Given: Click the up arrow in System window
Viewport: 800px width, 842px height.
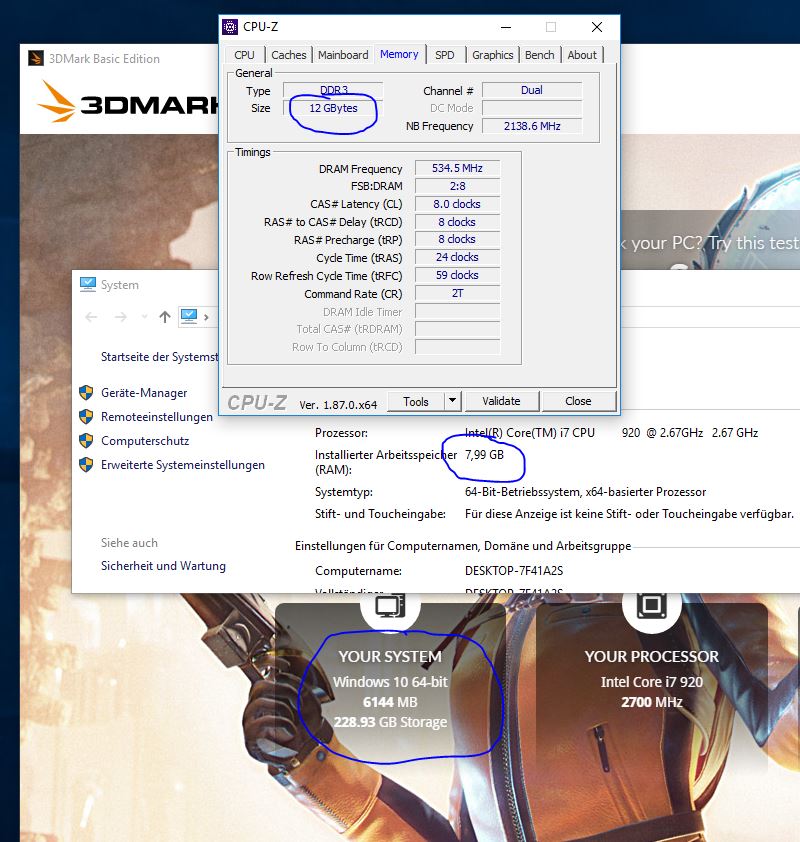Looking at the screenshot, I should click(x=165, y=317).
